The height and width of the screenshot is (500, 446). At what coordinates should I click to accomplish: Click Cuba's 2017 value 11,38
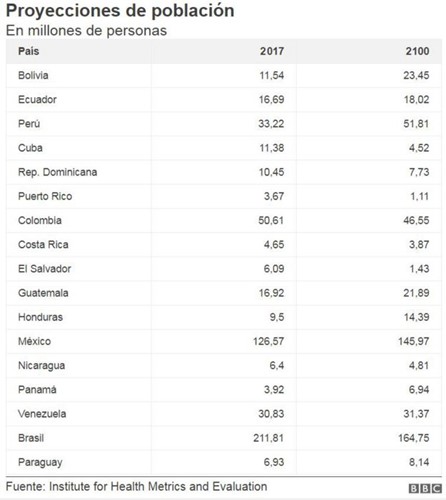point(272,148)
